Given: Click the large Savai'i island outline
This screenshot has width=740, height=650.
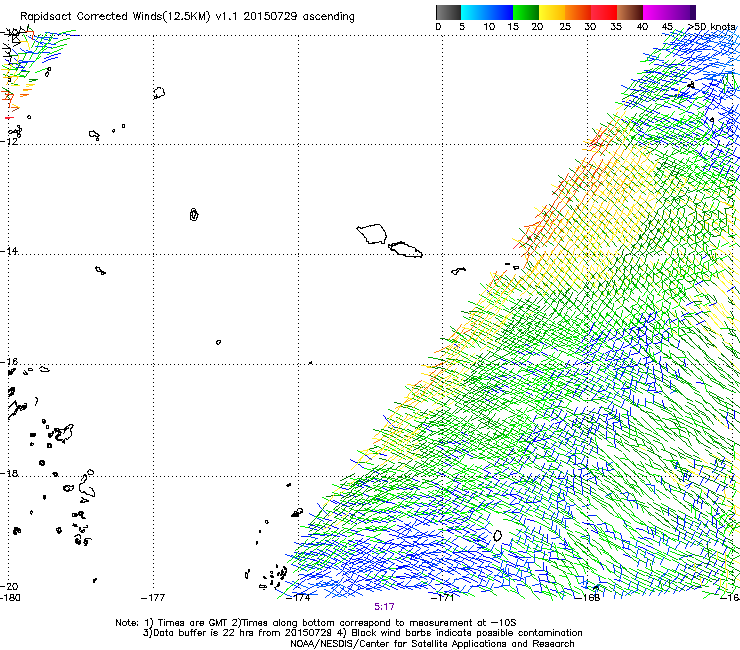Looking at the screenshot, I should click(x=371, y=234).
